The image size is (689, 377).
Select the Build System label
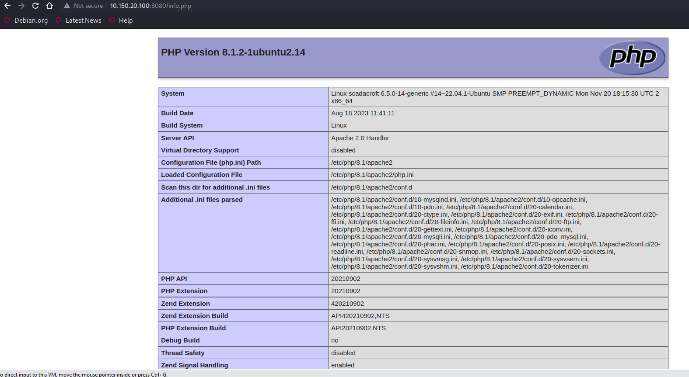coord(181,125)
